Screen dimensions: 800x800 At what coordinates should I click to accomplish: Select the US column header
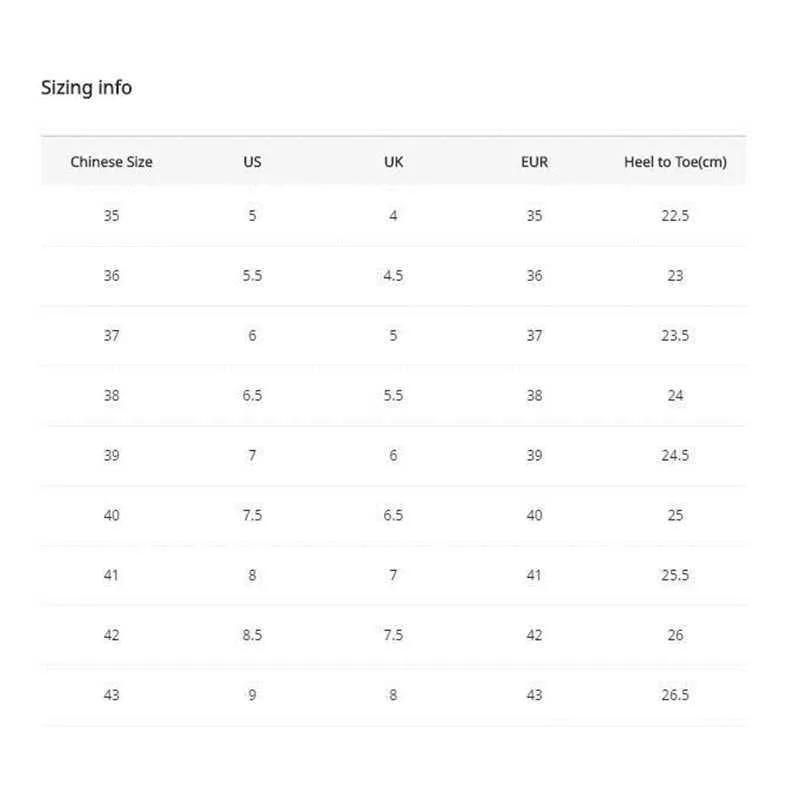(252, 162)
